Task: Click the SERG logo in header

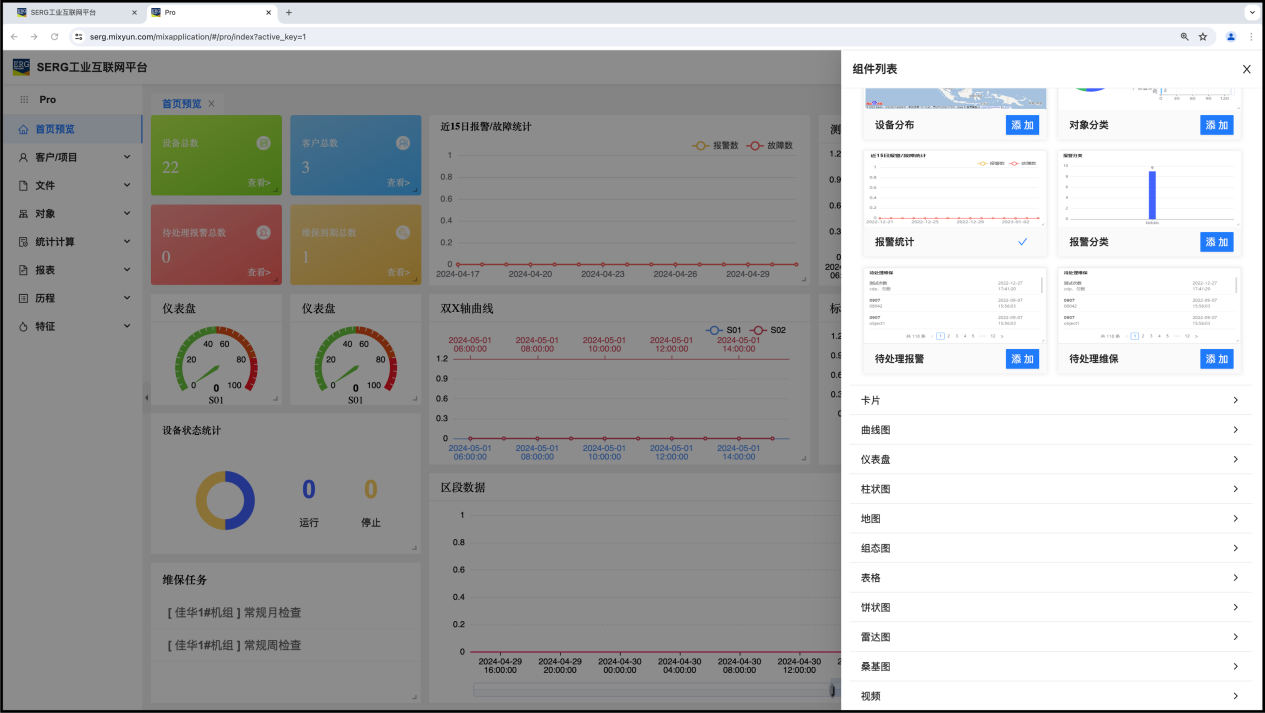Action: (21, 67)
